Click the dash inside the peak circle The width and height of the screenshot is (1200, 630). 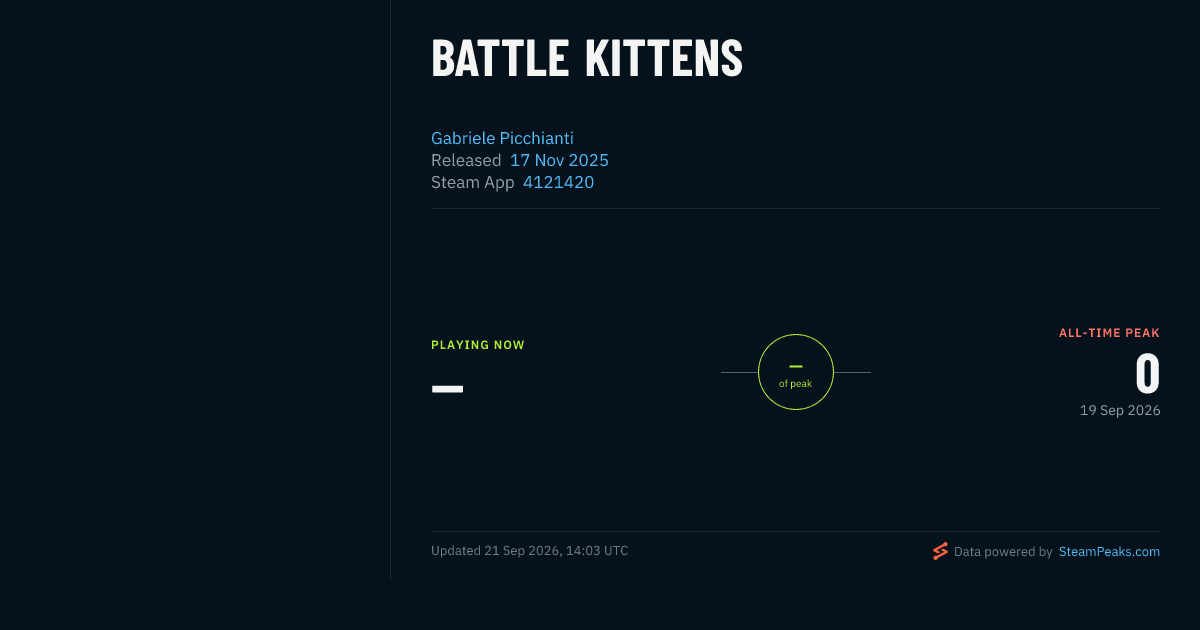[x=796, y=367]
